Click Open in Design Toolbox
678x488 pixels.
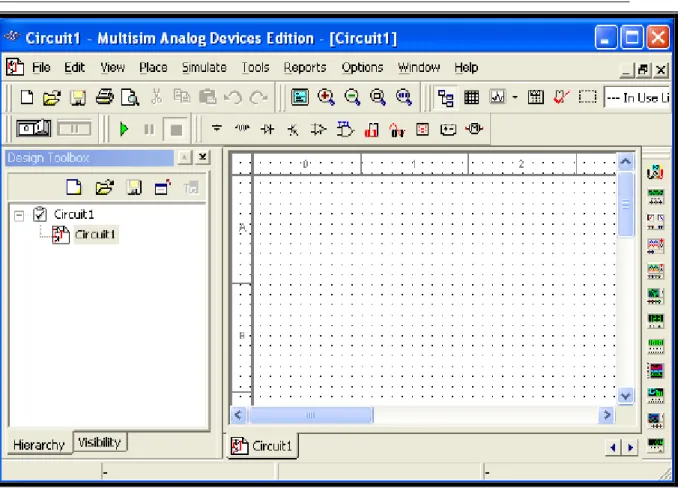click(x=104, y=188)
